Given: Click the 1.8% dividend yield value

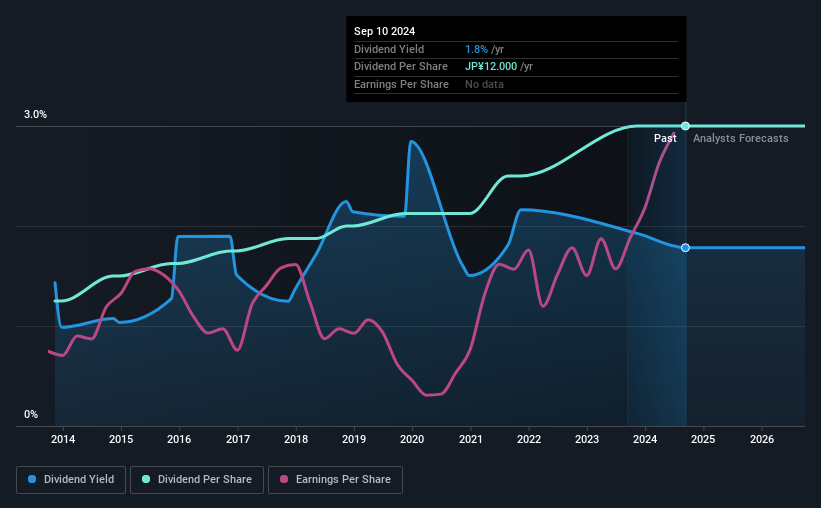Looking at the screenshot, I should point(476,49).
